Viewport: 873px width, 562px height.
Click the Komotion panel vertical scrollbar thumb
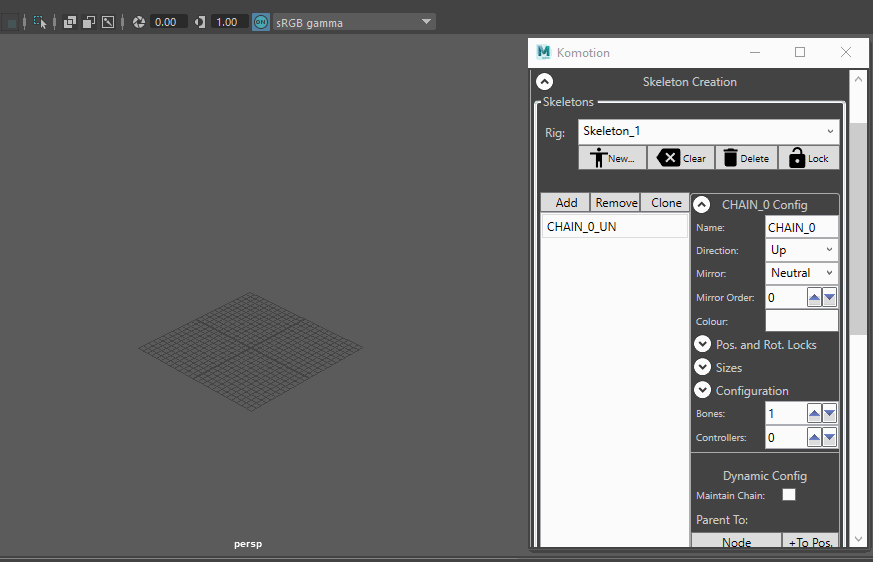click(859, 229)
